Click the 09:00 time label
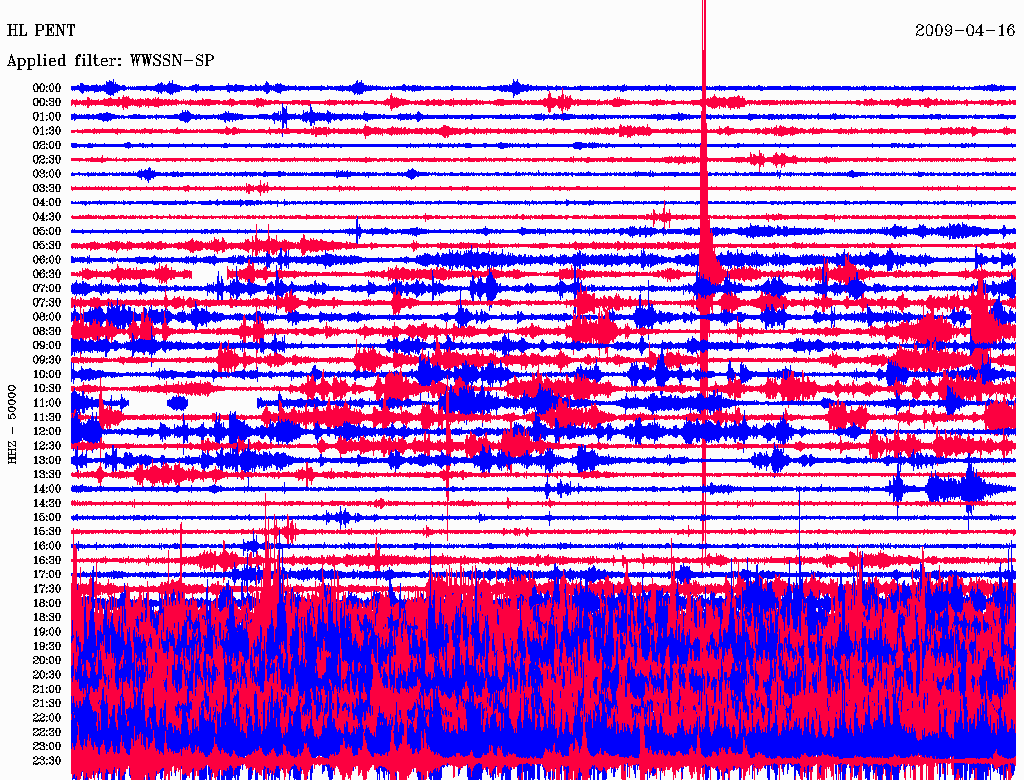 (47, 346)
